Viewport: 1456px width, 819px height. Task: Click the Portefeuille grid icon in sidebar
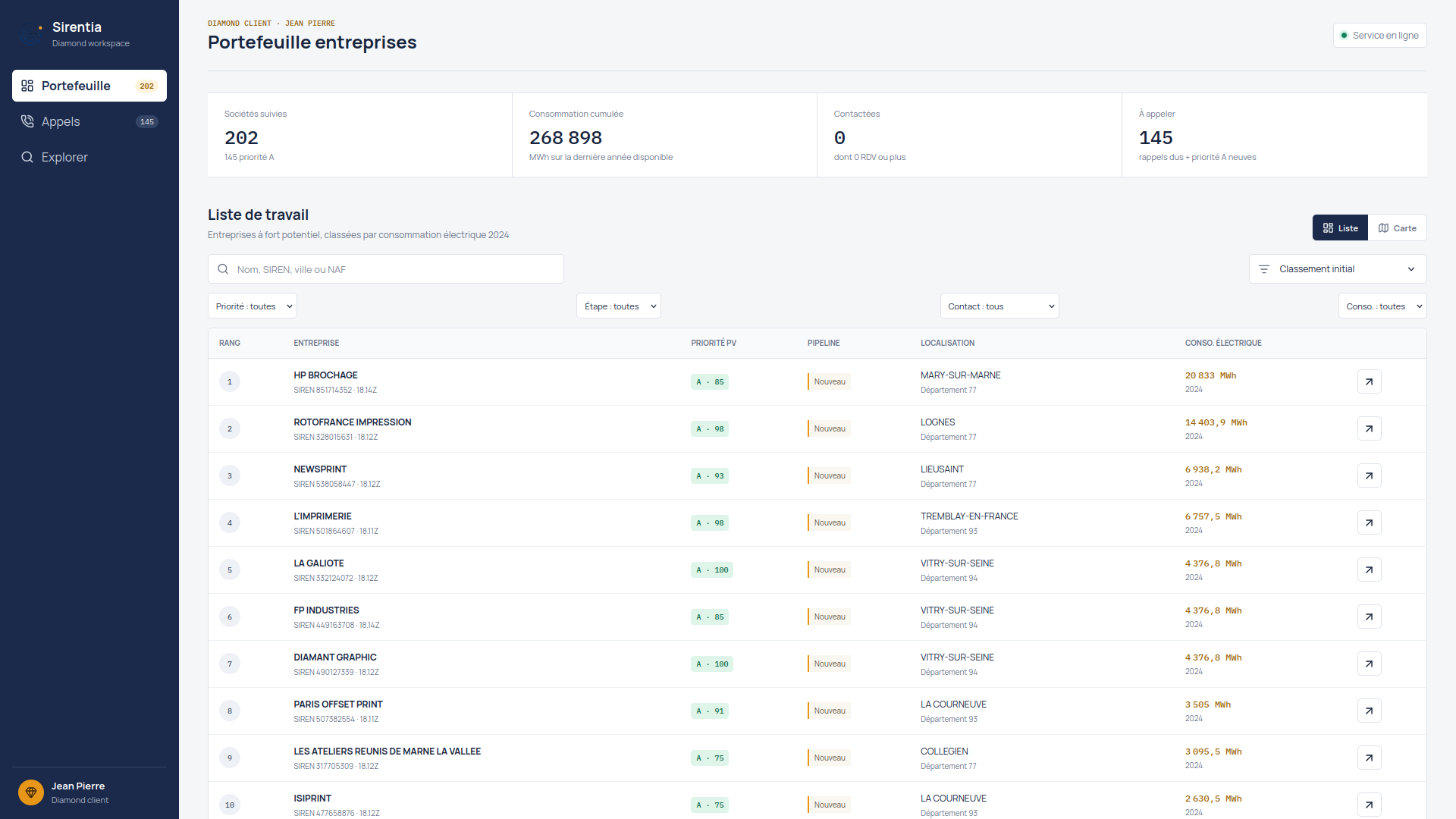[27, 86]
